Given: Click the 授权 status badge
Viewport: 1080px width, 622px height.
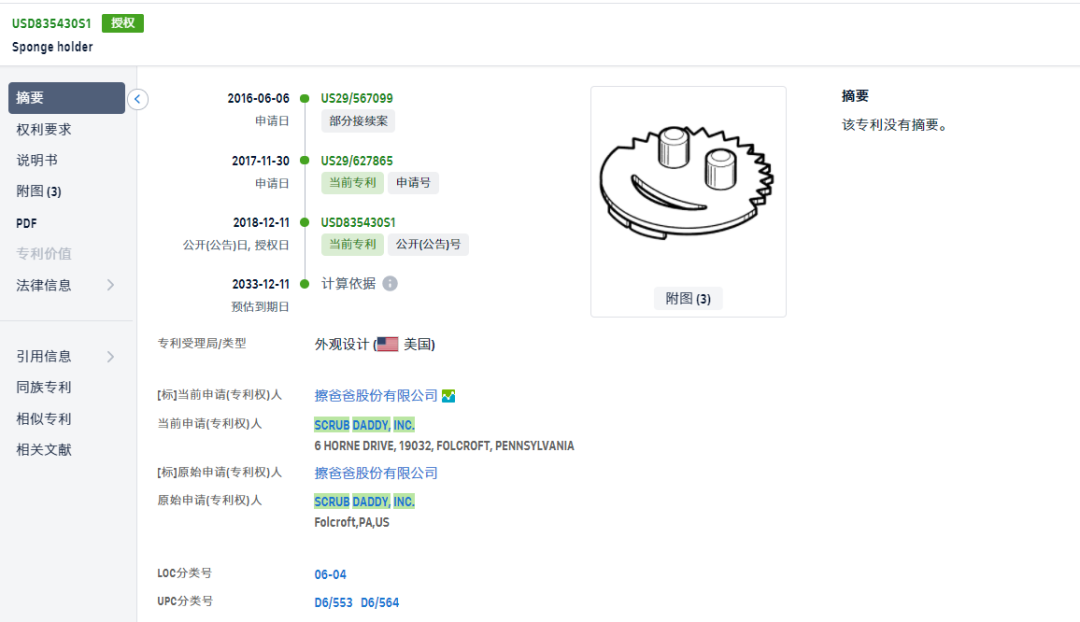Looking at the screenshot, I should tap(123, 23).
